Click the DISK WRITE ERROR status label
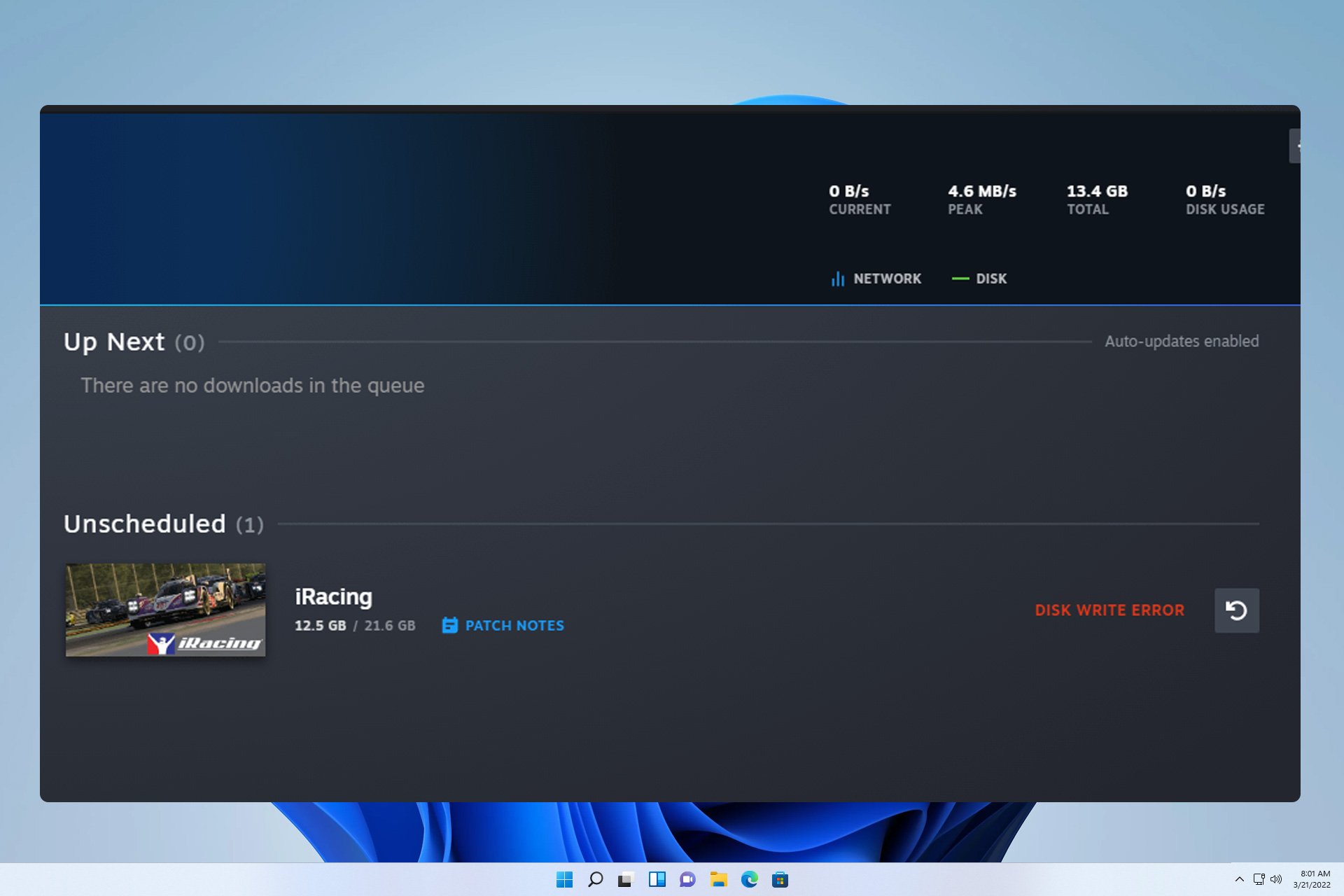This screenshot has height=896, width=1344. [1109, 610]
